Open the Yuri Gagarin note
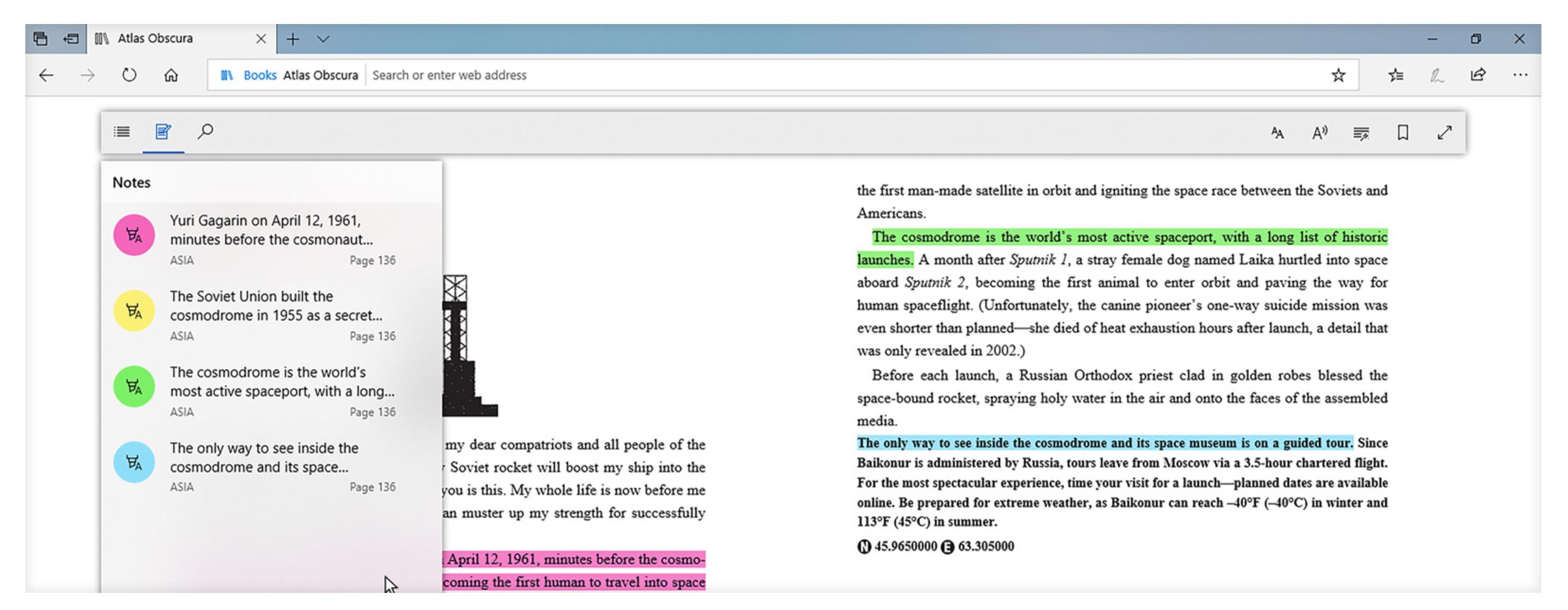The height and width of the screenshot is (610, 1568). click(x=272, y=239)
